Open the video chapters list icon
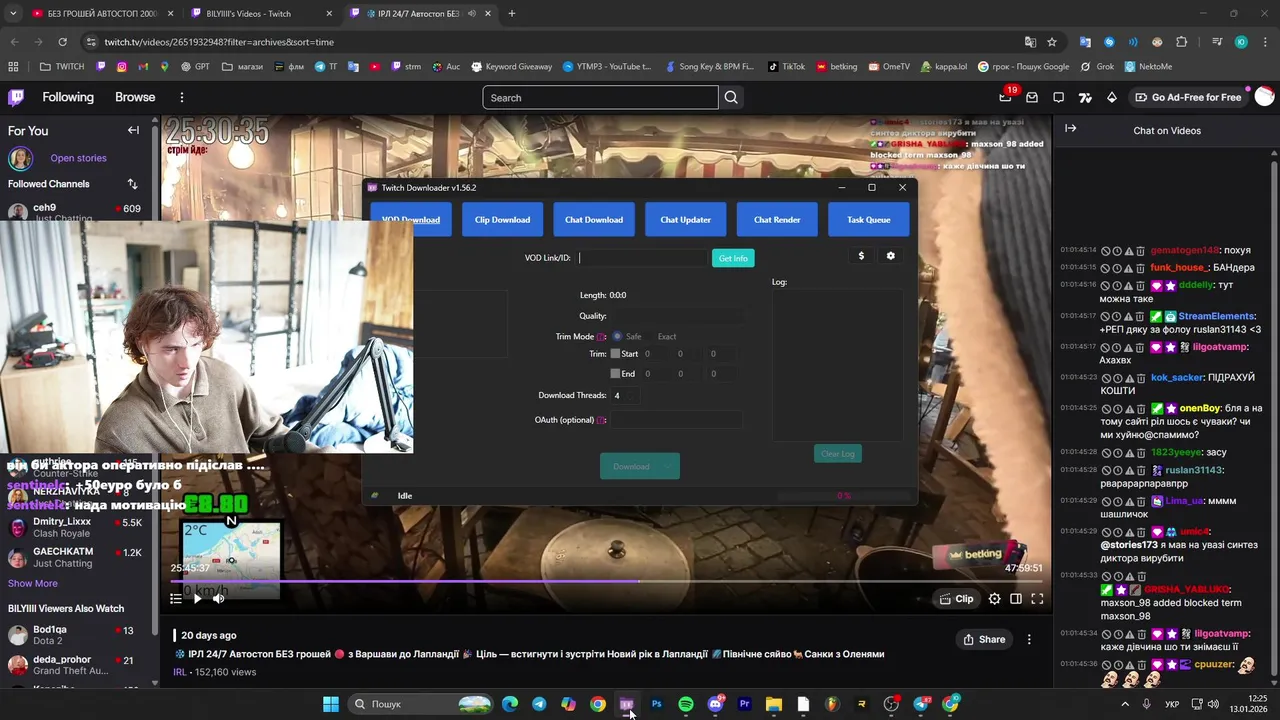Viewport: 1280px width, 720px height. (x=176, y=599)
